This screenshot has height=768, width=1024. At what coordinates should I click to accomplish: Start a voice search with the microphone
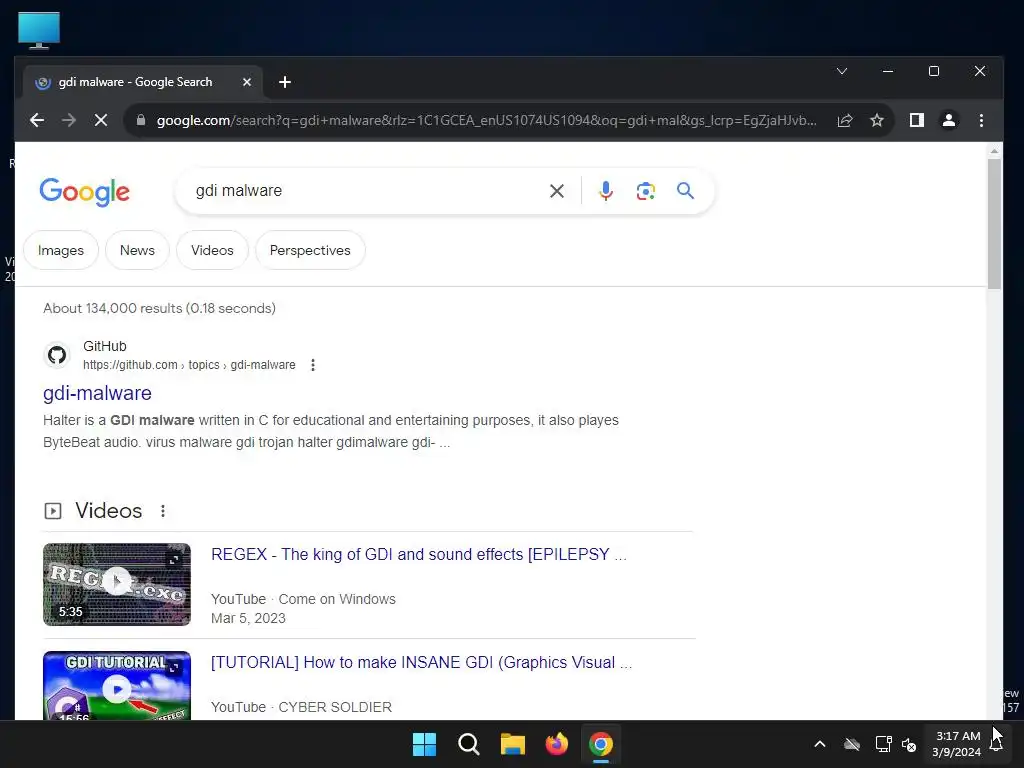[x=605, y=191]
